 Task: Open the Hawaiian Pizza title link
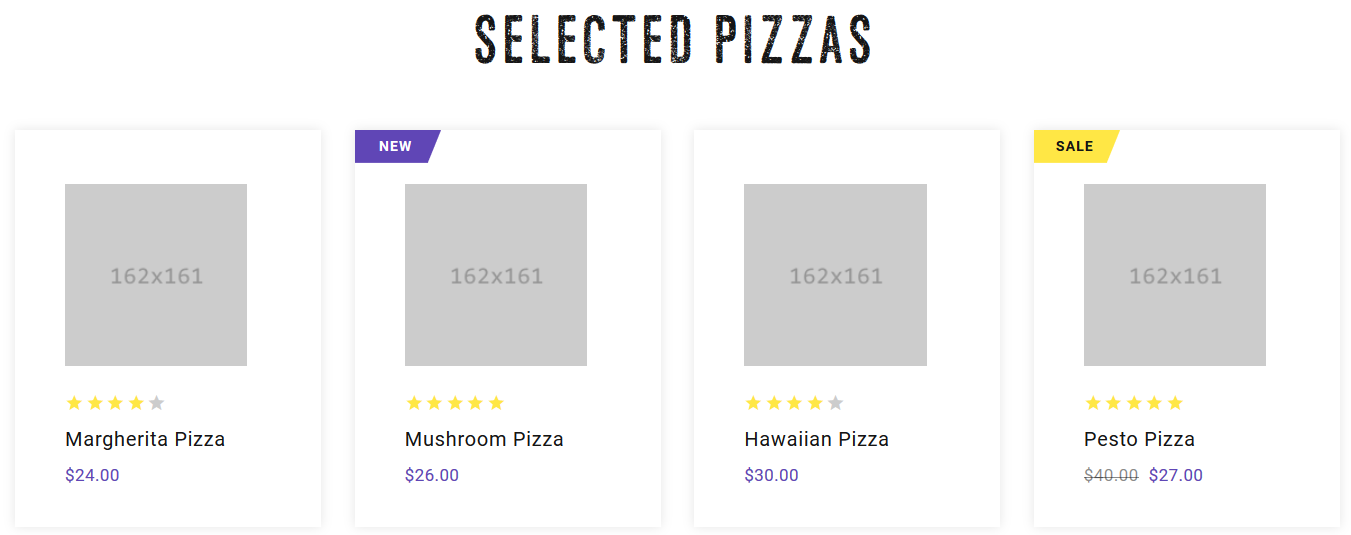pos(816,439)
